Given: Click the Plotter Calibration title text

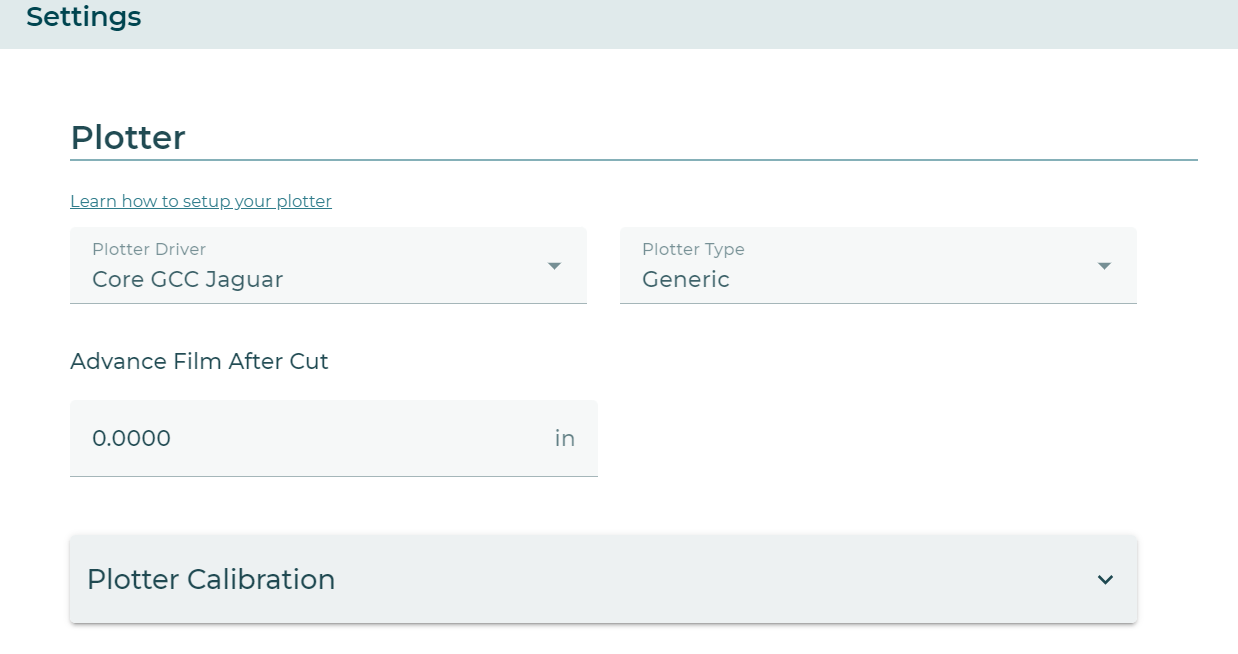Looking at the screenshot, I should pos(210,579).
